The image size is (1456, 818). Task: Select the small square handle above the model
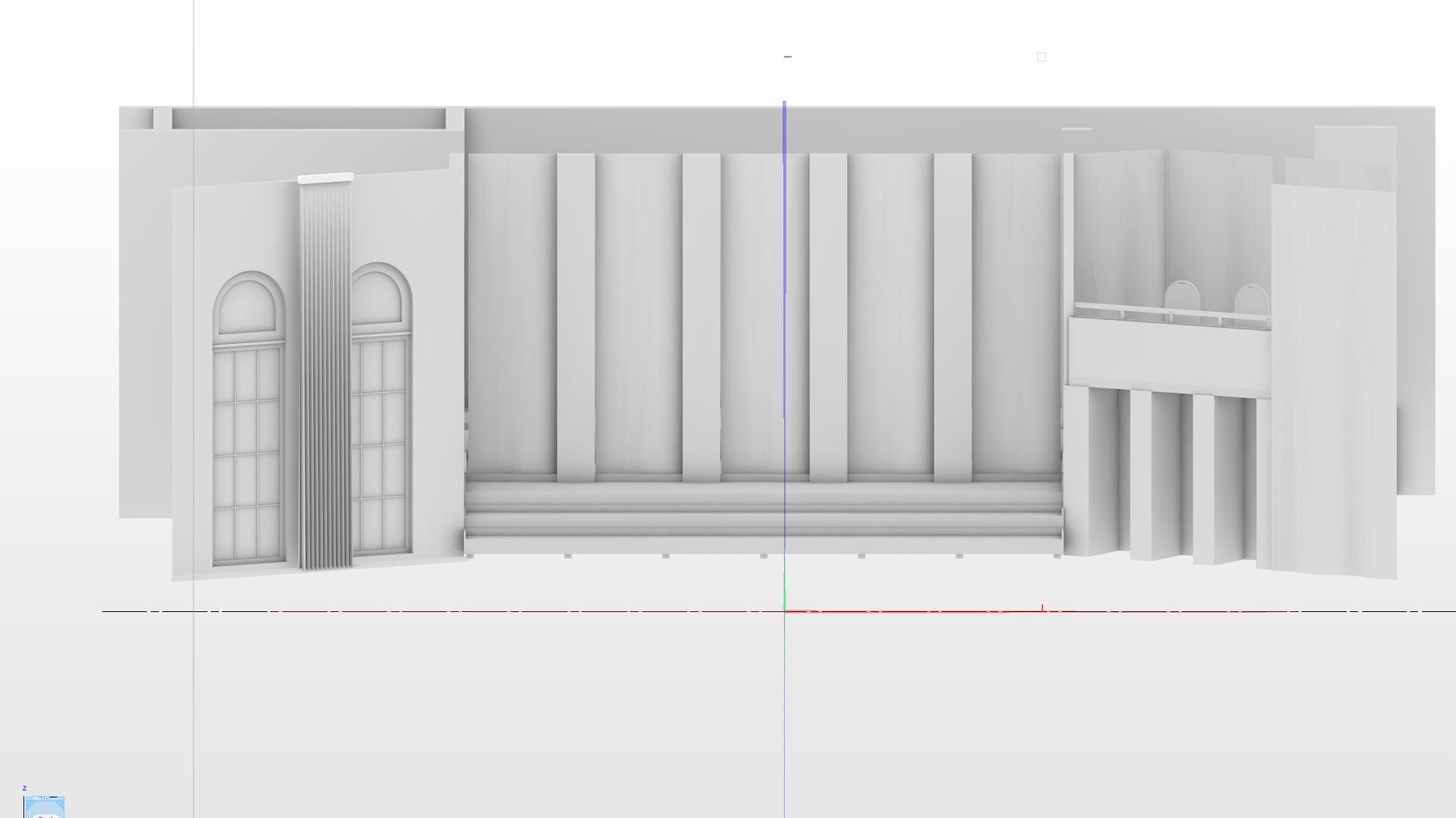pyautogui.click(x=1042, y=57)
